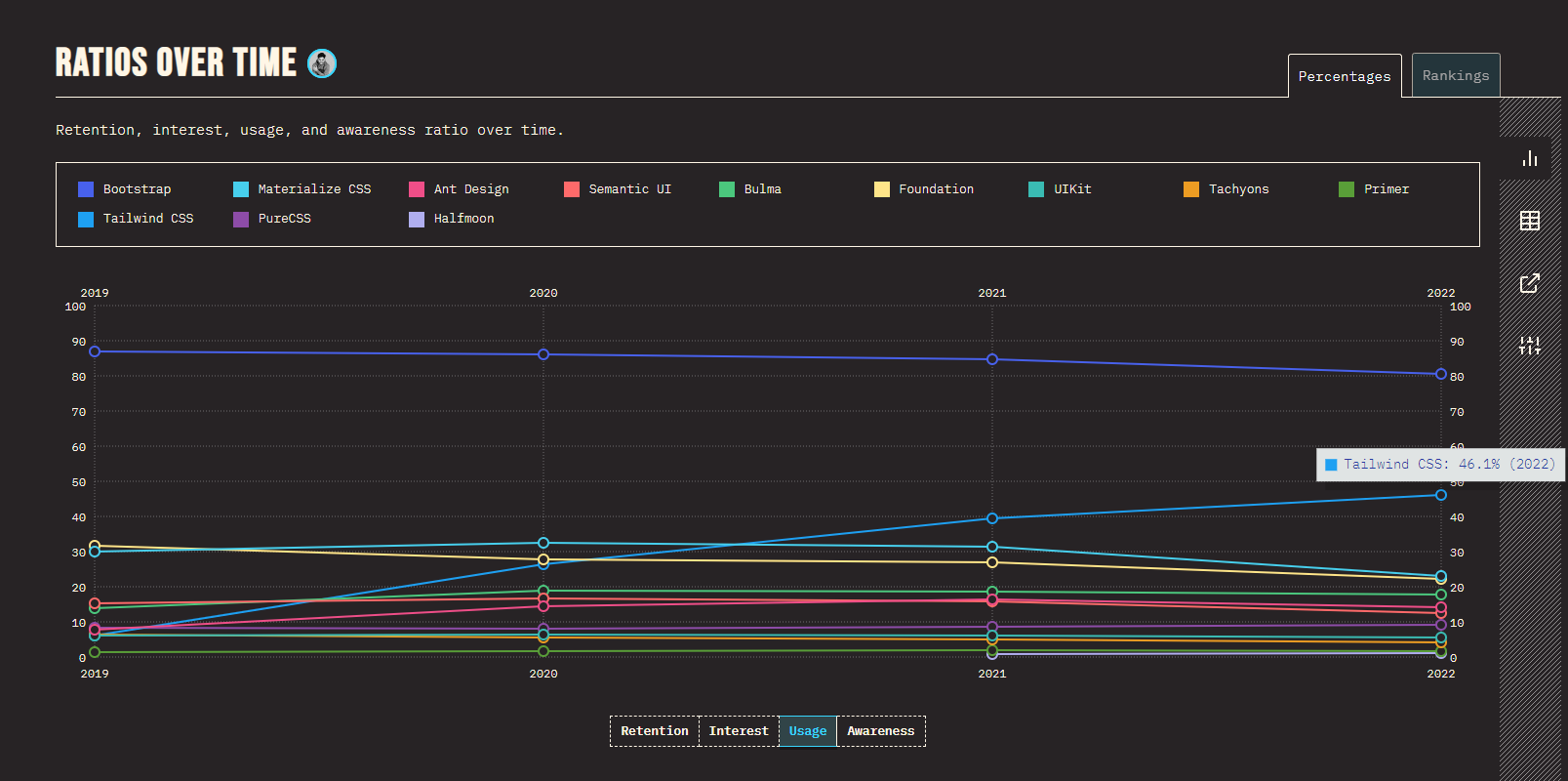Image resolution: width=1568 pixels, height=781 pixels.
Task: Switch to the Rankings tab
Action: (1456, 75)
